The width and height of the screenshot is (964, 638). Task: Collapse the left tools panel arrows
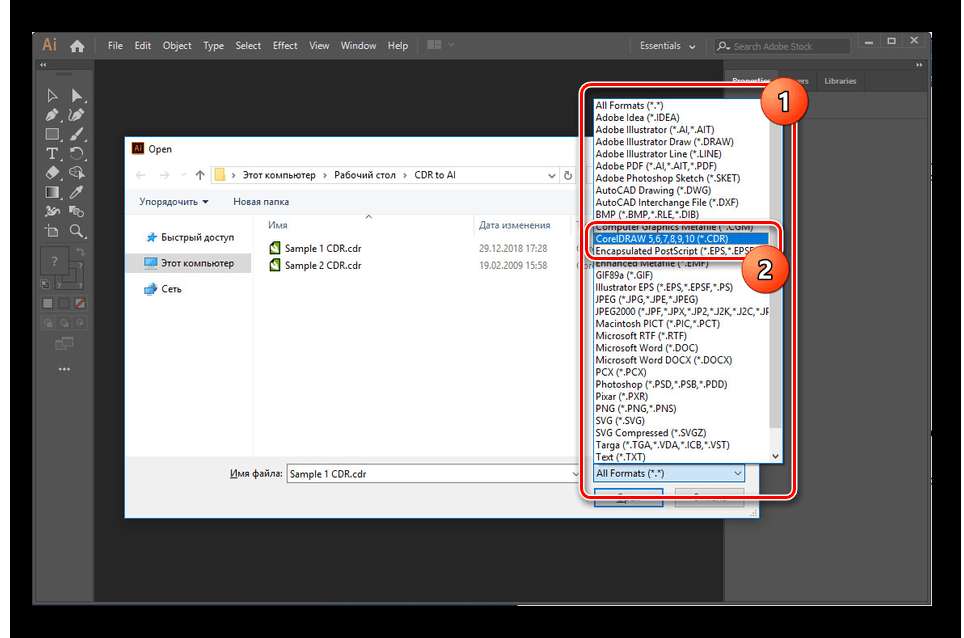(43, 65)
